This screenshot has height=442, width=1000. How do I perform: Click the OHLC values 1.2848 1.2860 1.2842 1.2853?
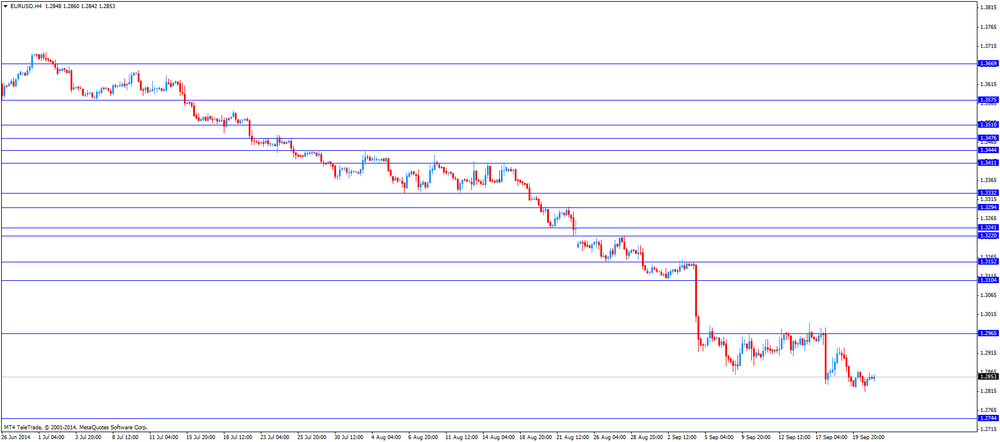click(x=80, y=5)
